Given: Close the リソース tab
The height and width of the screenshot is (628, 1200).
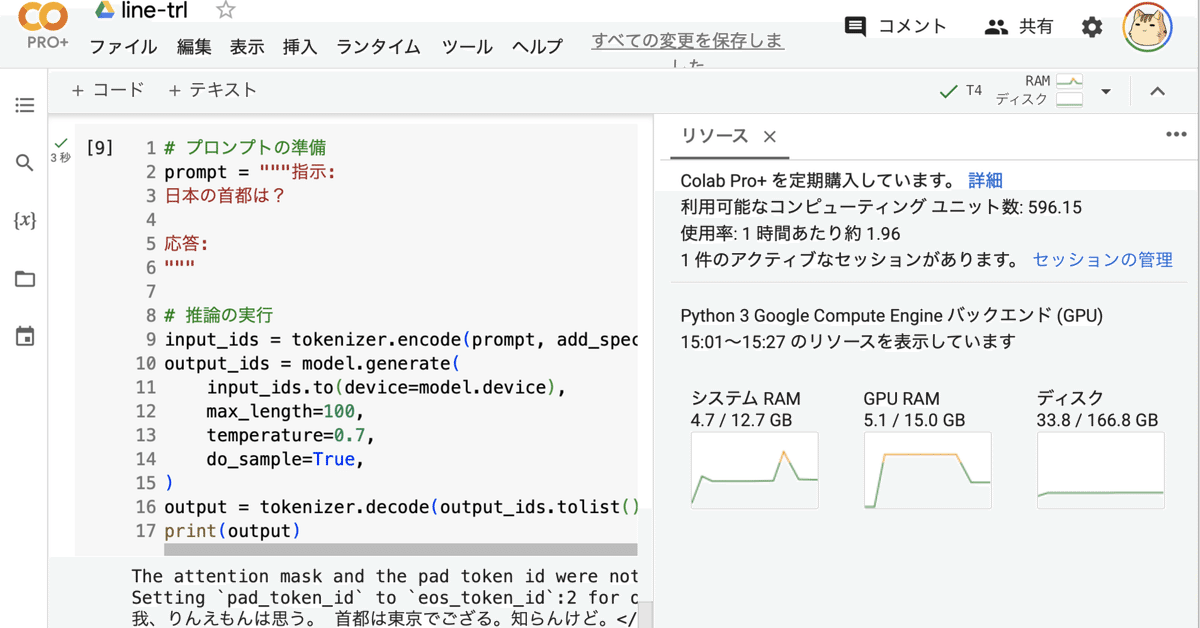Looking at the screenshot, I should tap(769, 137).
